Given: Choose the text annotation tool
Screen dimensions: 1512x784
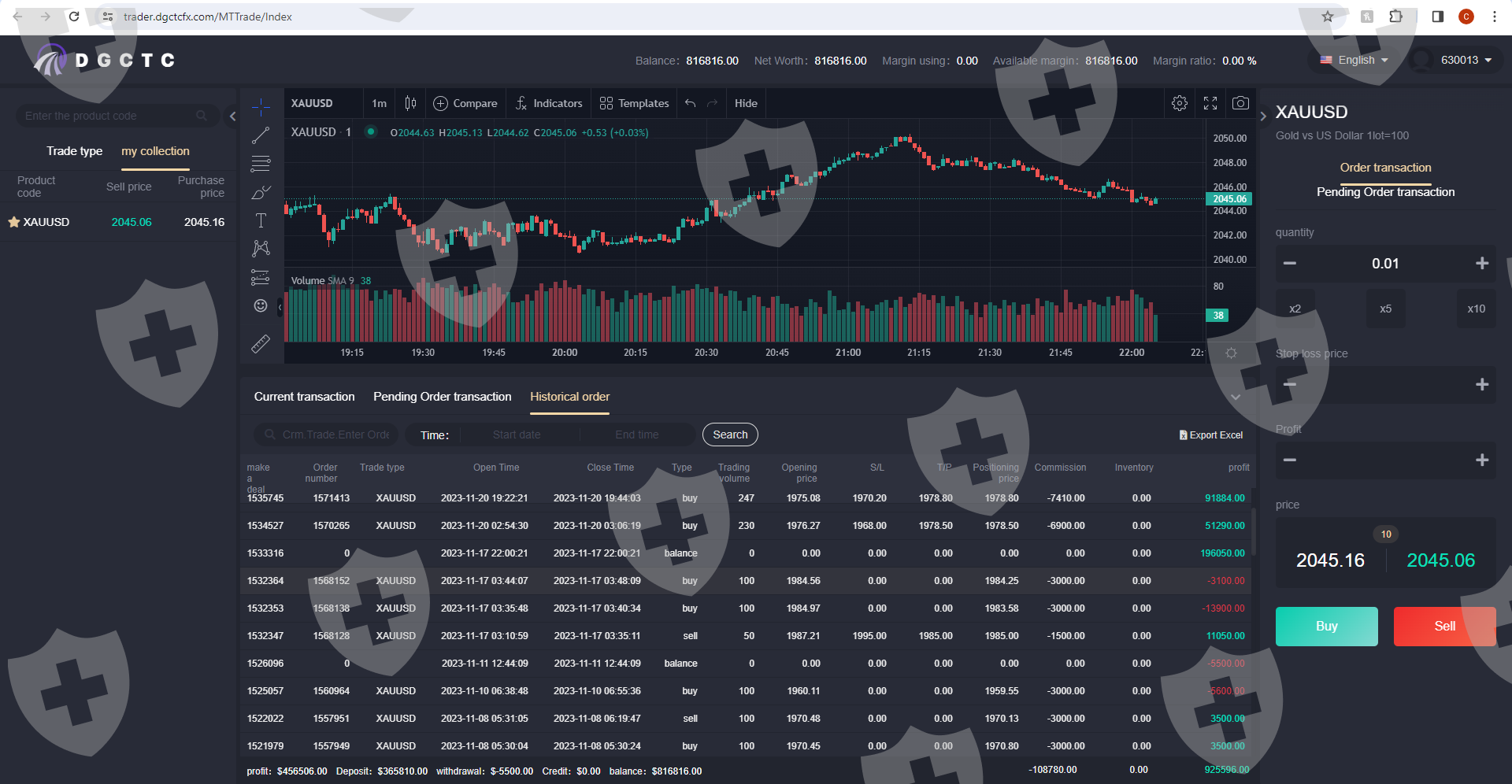Looking at the screenshot, I should [x=261, y=220].
